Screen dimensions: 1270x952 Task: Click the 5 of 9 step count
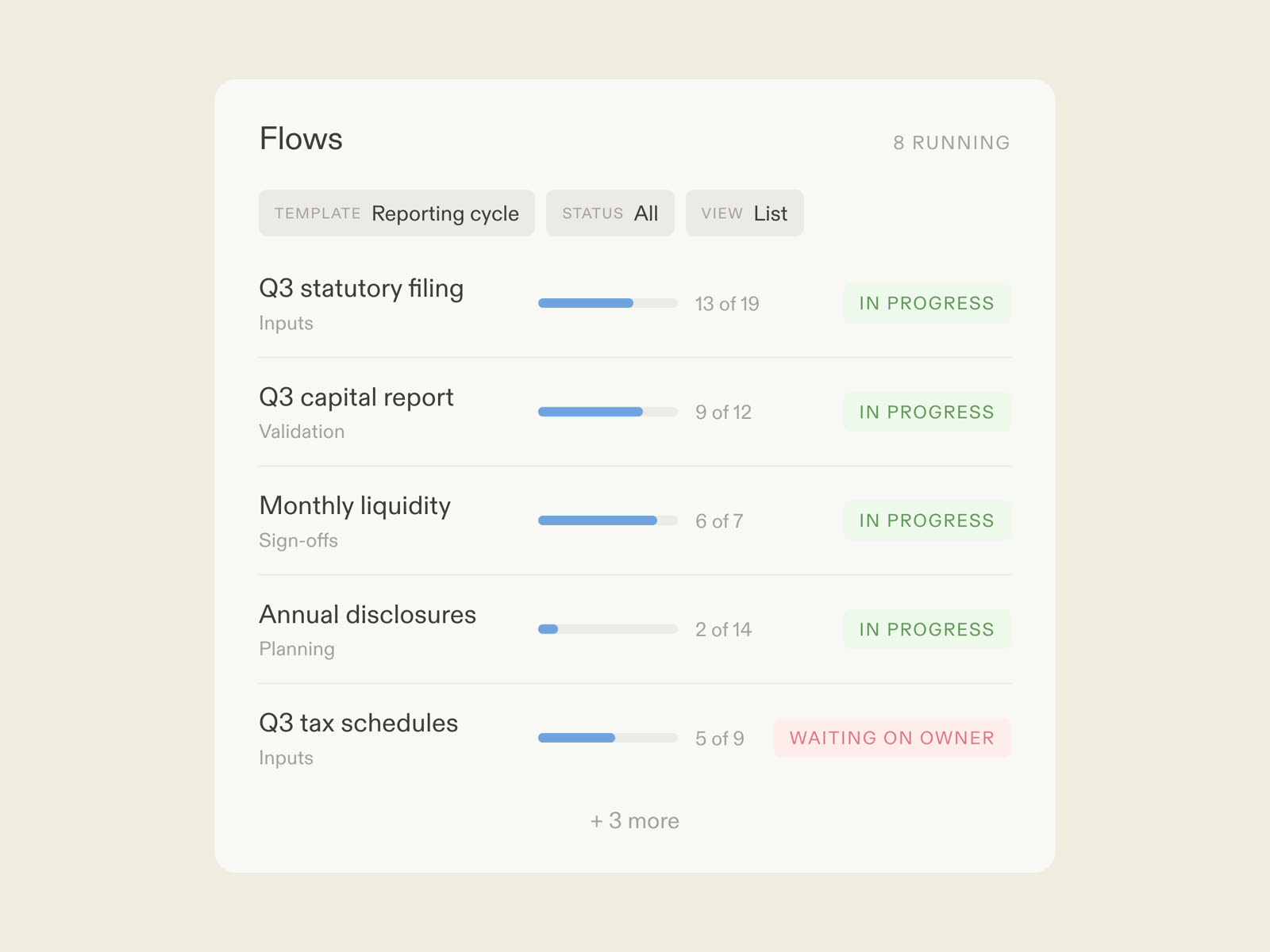(x=719, y=739)
